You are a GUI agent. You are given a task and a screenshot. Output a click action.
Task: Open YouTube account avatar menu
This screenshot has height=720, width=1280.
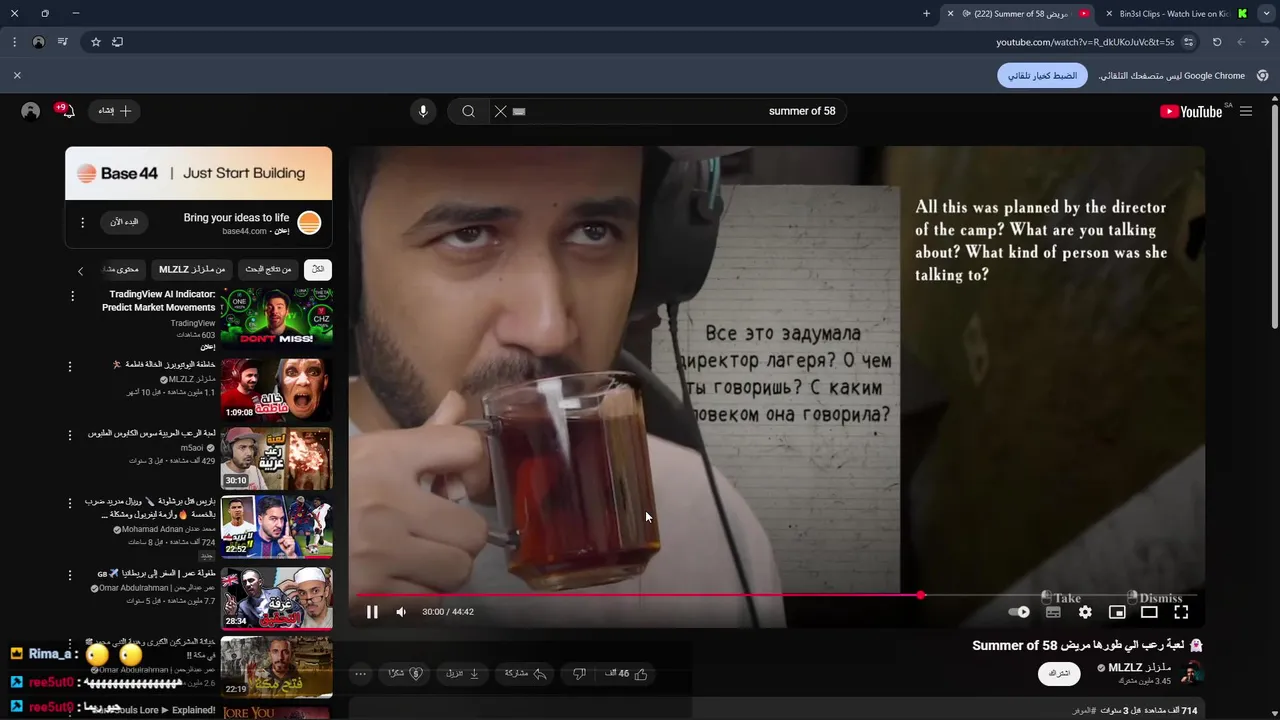30,111
